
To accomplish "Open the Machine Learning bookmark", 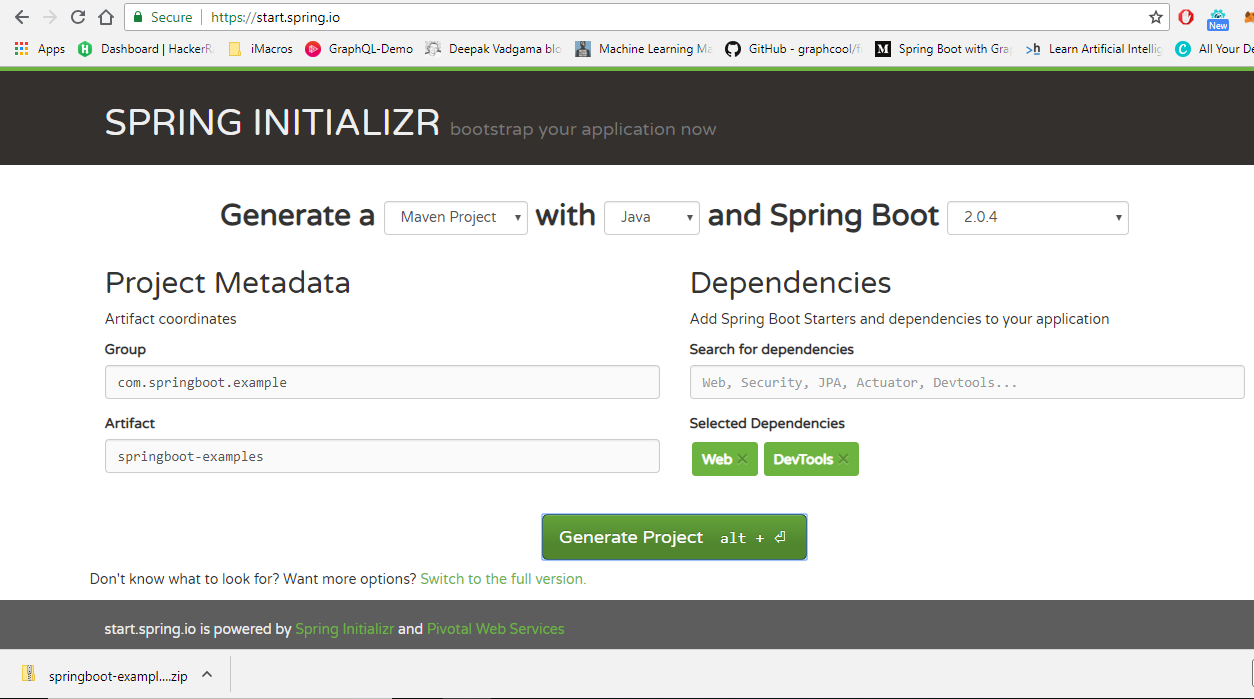I will [x=644, y=49].
